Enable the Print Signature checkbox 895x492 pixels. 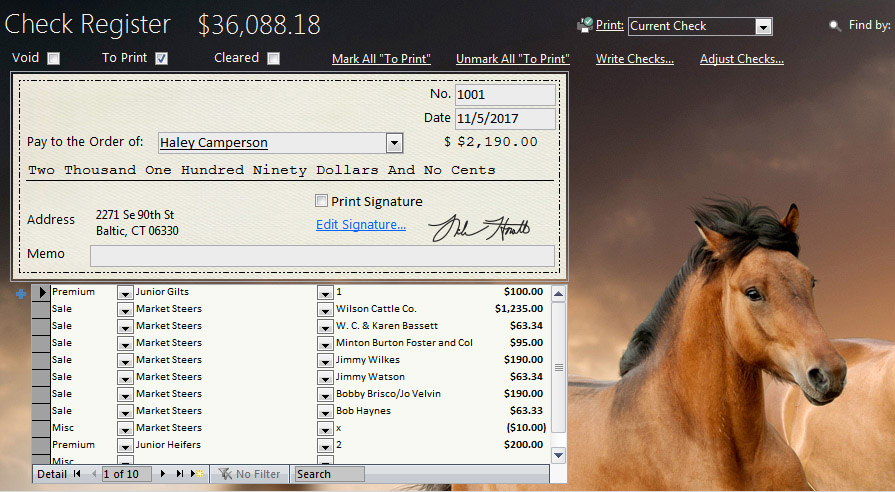pos(322,201)
